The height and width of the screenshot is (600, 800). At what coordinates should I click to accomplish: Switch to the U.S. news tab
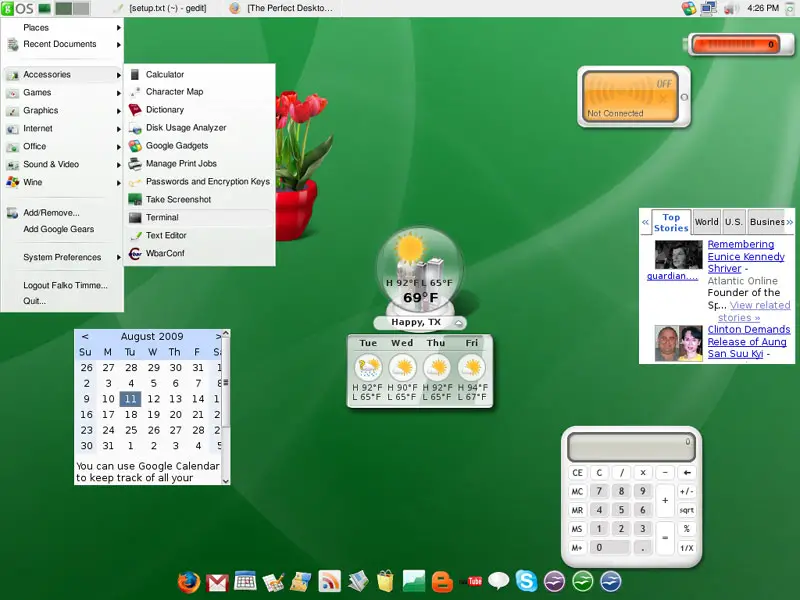coord(734,222)
